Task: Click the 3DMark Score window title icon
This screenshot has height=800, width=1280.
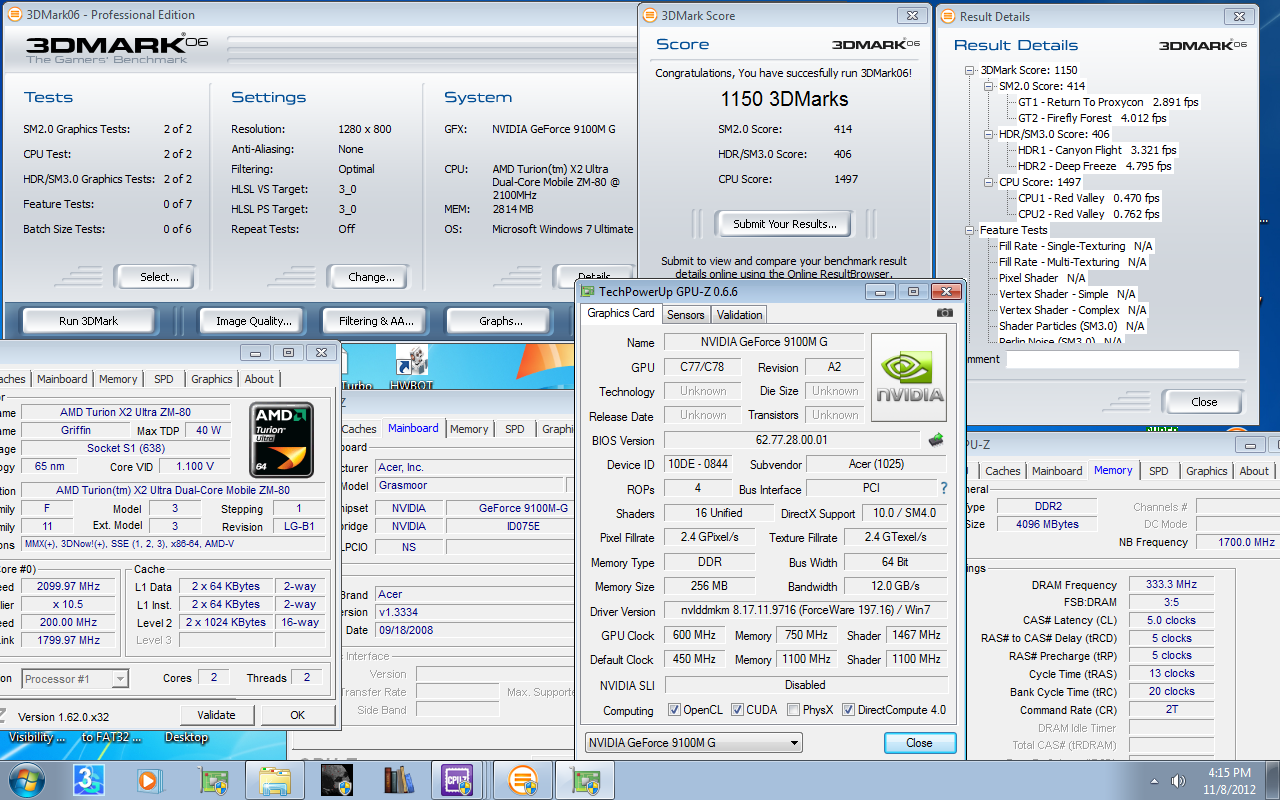Action: pyautogui.click(x=650, y=15)
